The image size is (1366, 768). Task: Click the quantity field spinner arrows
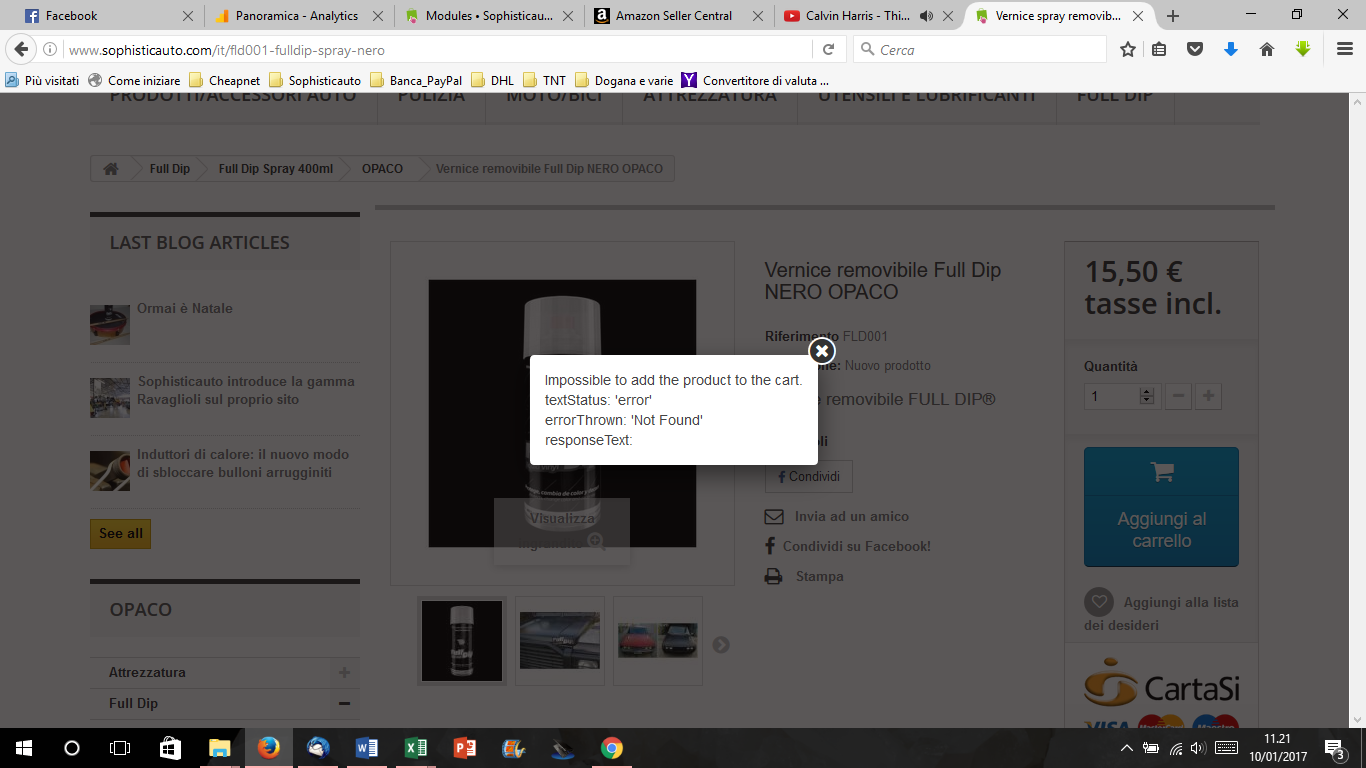pyautogui.click(x=1147, y=397)
